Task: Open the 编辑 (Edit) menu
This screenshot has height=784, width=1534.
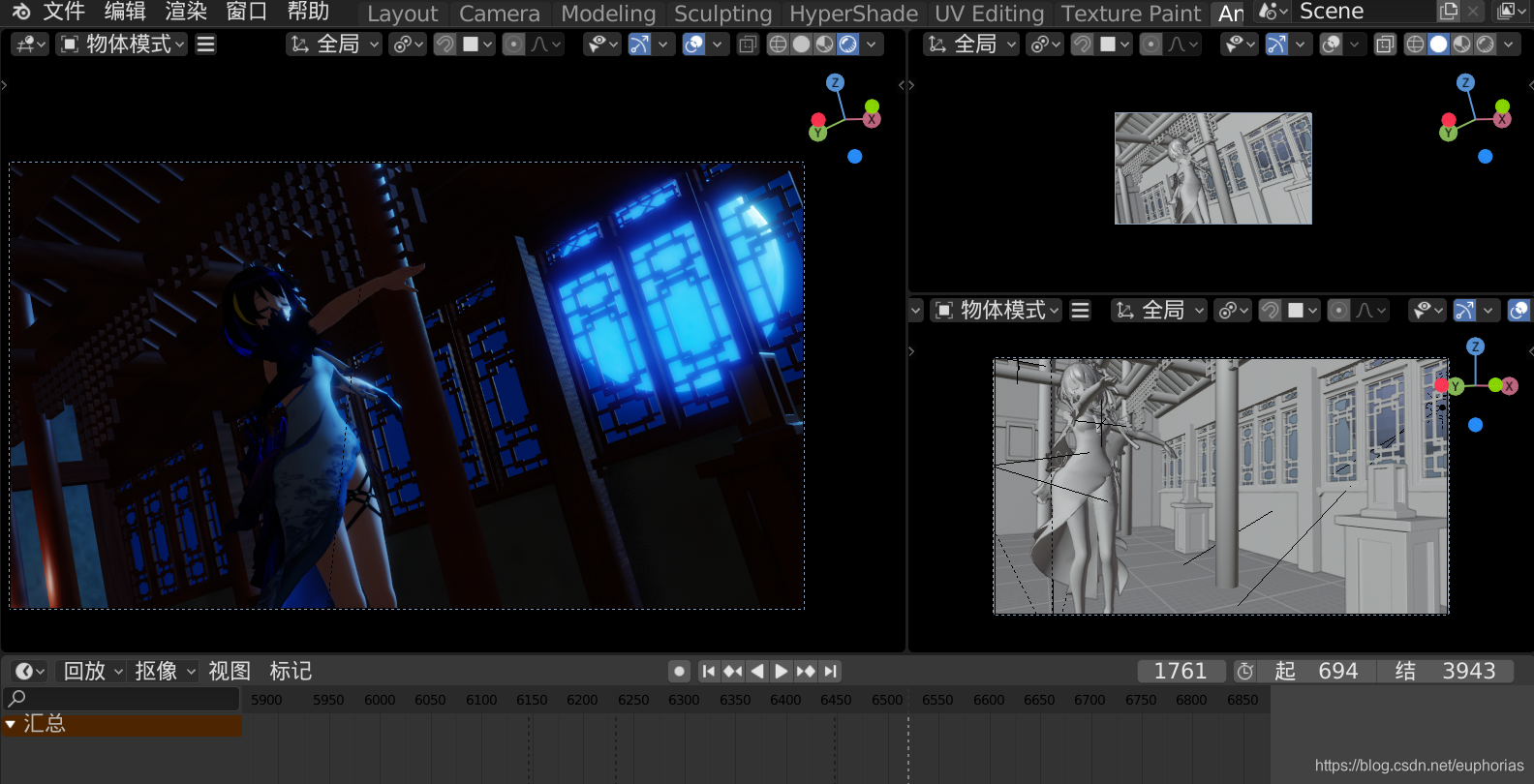Action: [x=125, y=12]
